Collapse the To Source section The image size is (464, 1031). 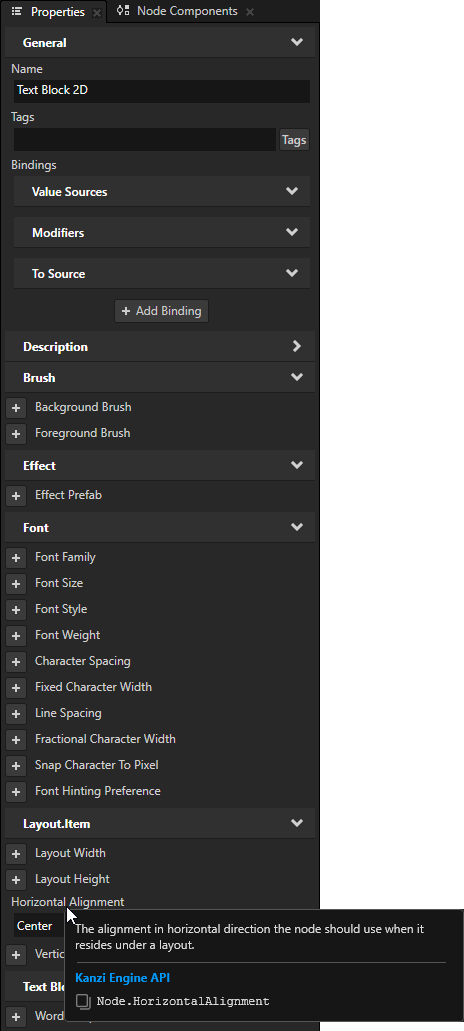point(292,274)
